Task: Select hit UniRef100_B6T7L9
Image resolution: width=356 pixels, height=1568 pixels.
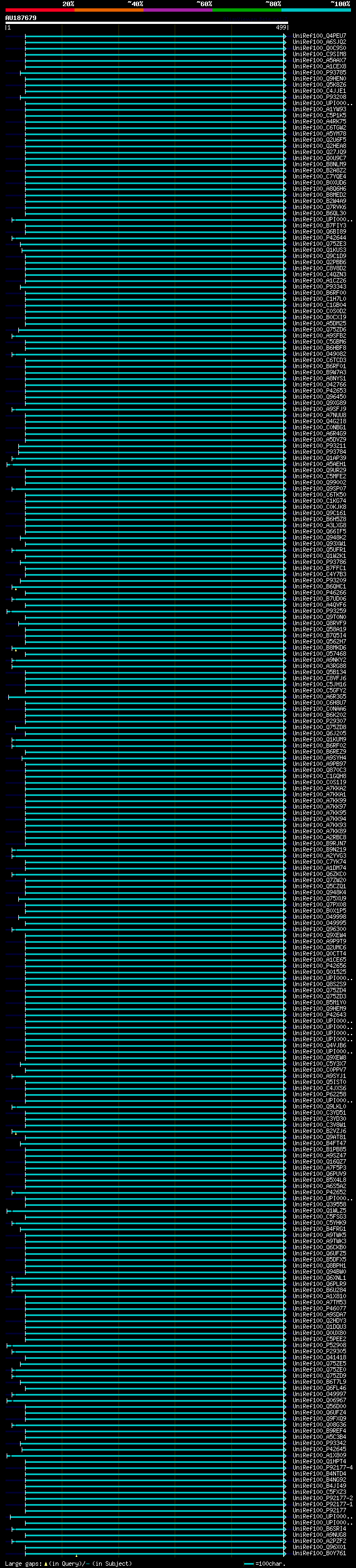Action: coord(319,1381)
